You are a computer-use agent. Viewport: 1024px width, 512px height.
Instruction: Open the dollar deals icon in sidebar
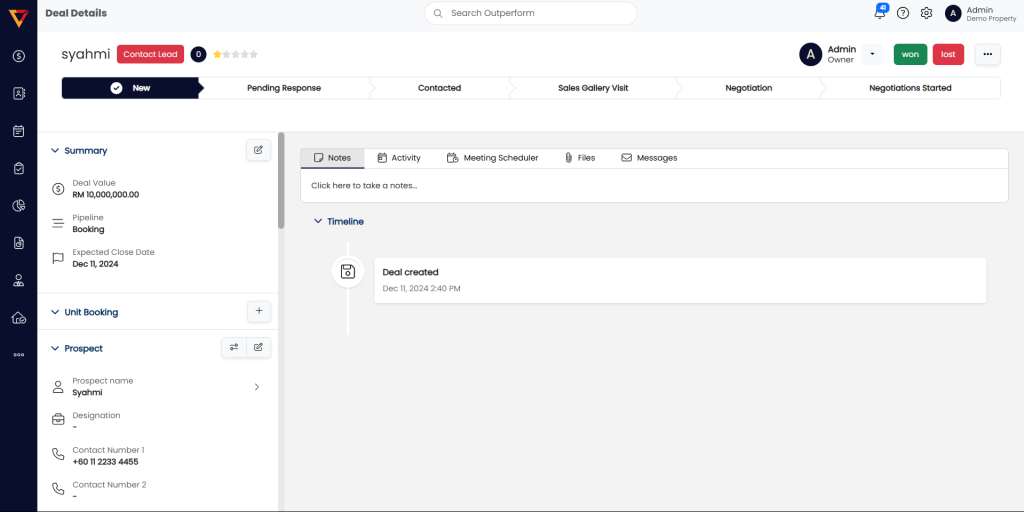18,56
